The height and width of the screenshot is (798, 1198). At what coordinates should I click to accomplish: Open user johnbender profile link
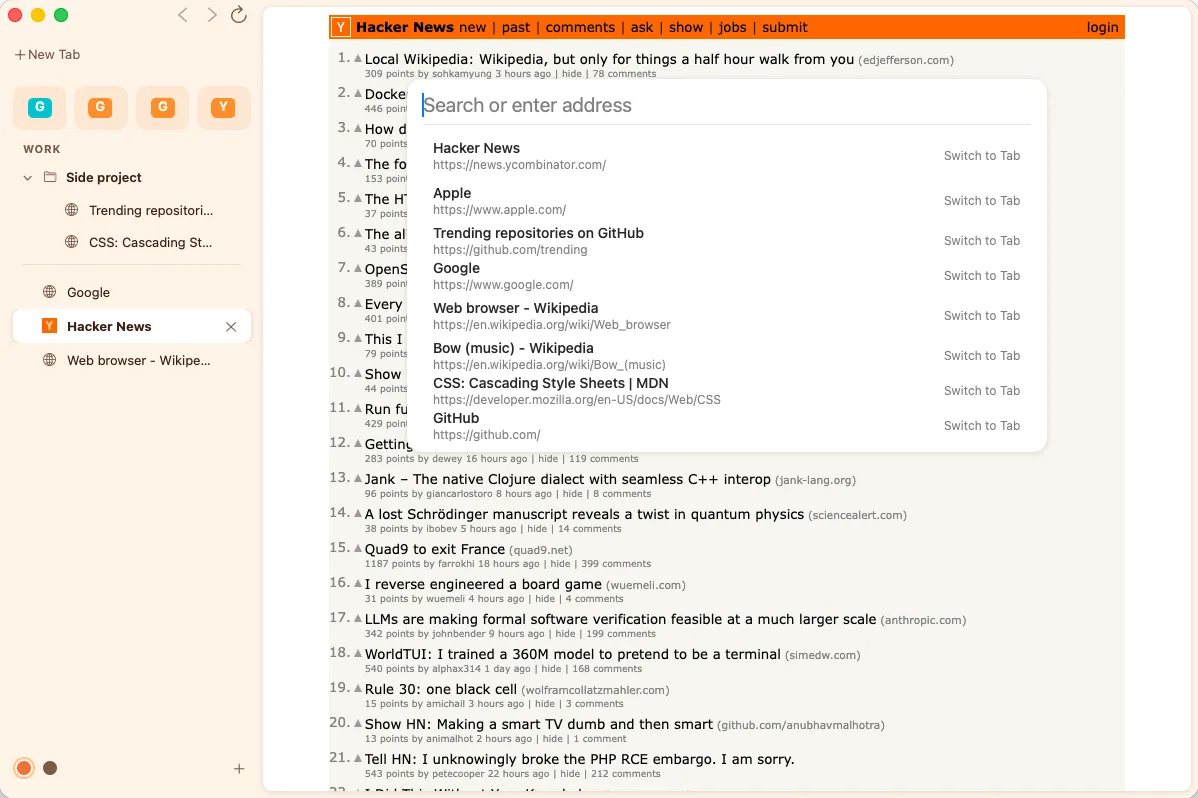tap(458, 634)
